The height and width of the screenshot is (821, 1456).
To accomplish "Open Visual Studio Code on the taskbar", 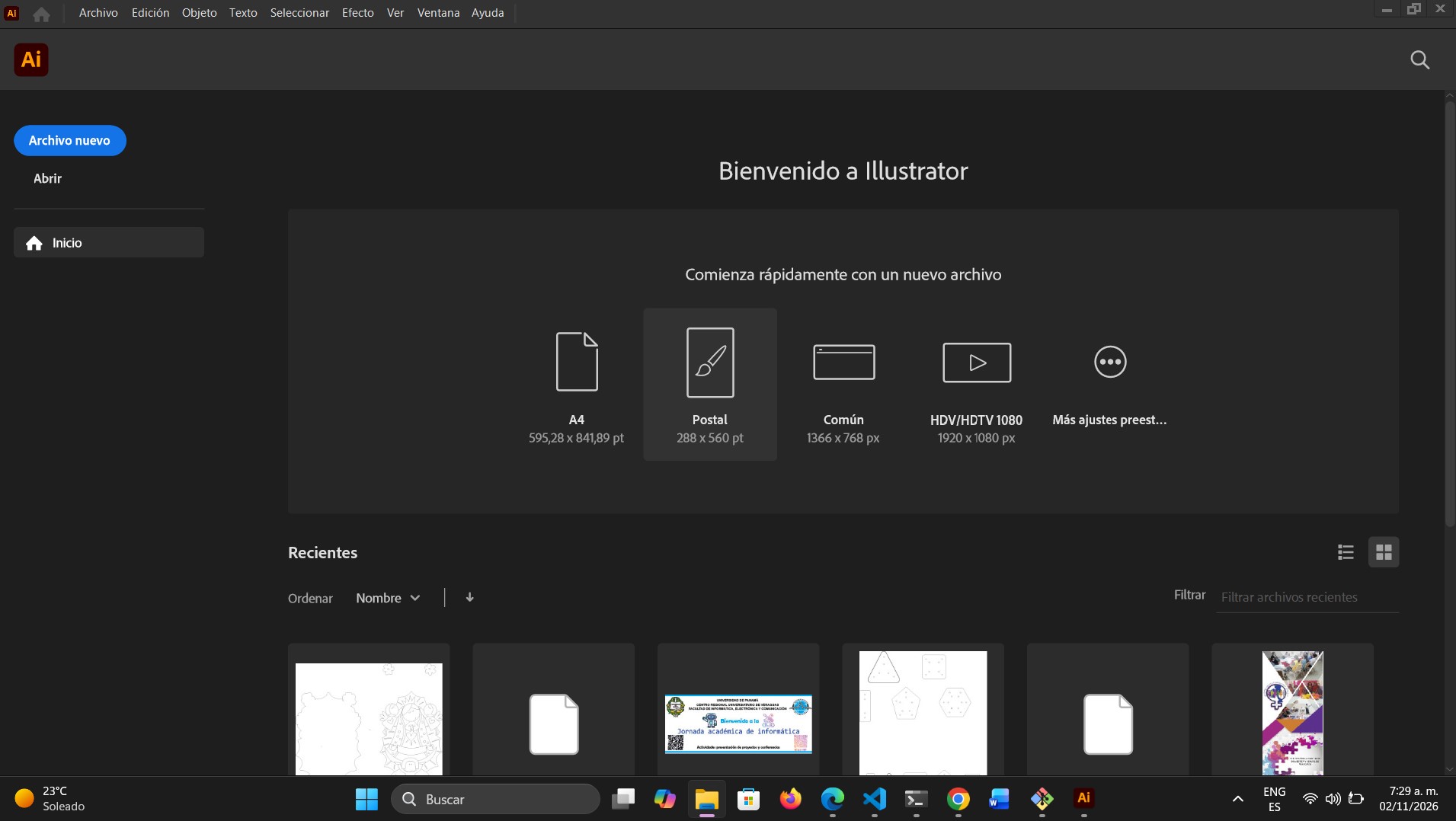I will 875,799.
